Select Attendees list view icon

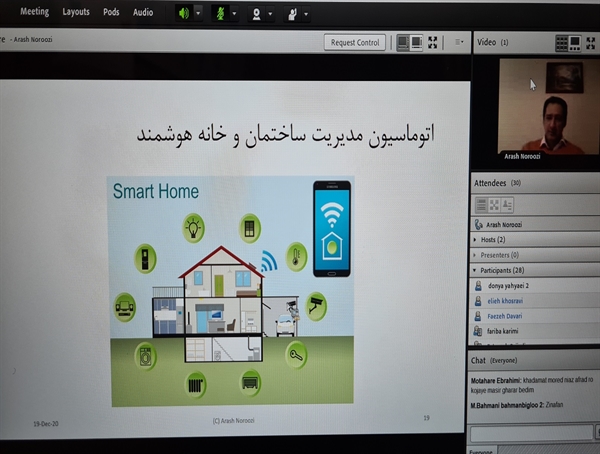[x=481, y=205]
